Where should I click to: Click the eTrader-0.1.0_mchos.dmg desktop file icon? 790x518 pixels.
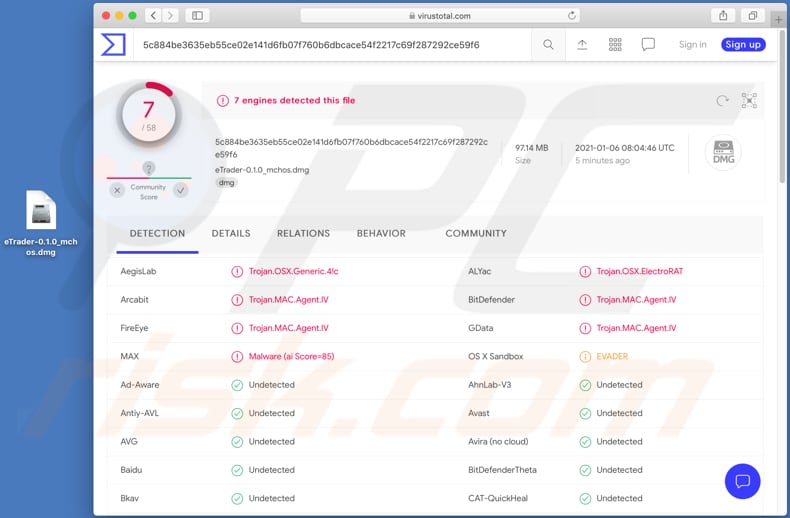click(x=41, y=210)
